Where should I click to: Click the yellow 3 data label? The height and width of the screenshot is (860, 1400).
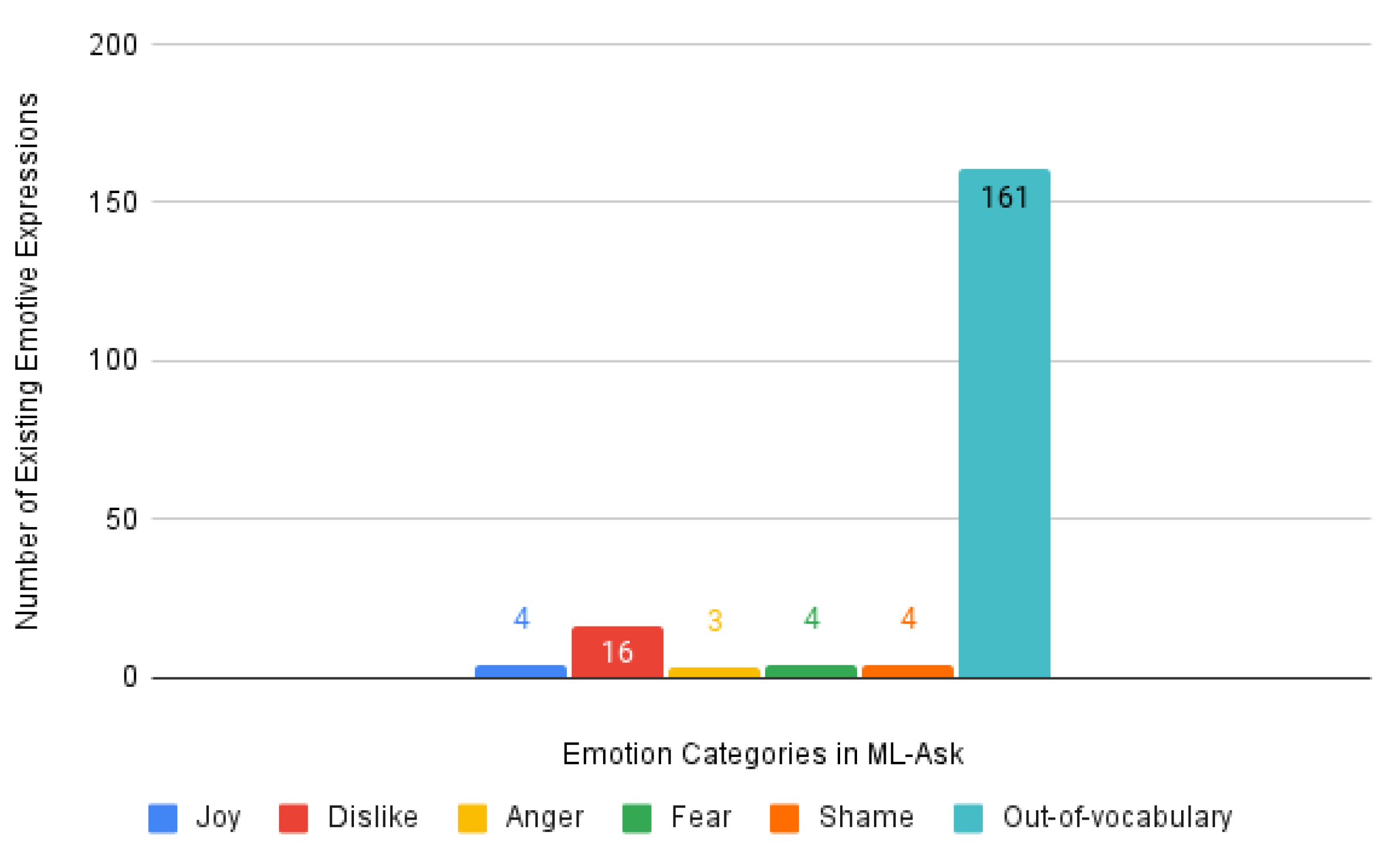click(x=714, y=620)
